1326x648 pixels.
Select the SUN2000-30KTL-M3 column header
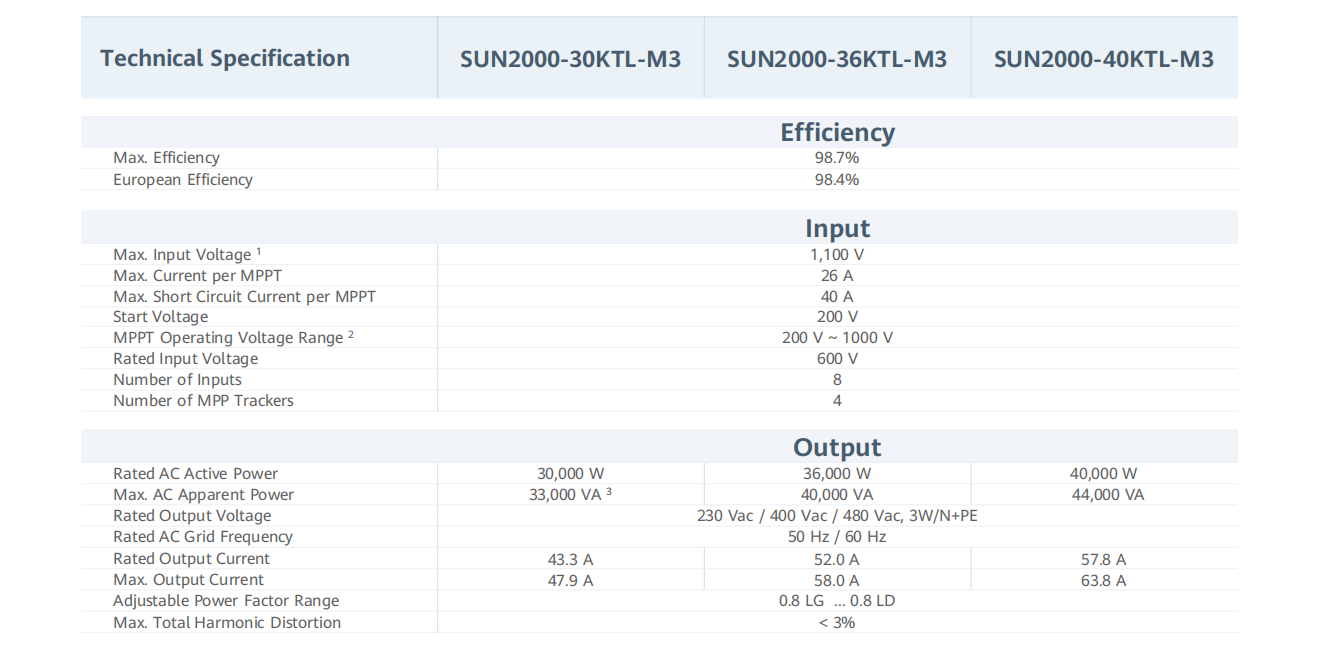pos(570,59)
